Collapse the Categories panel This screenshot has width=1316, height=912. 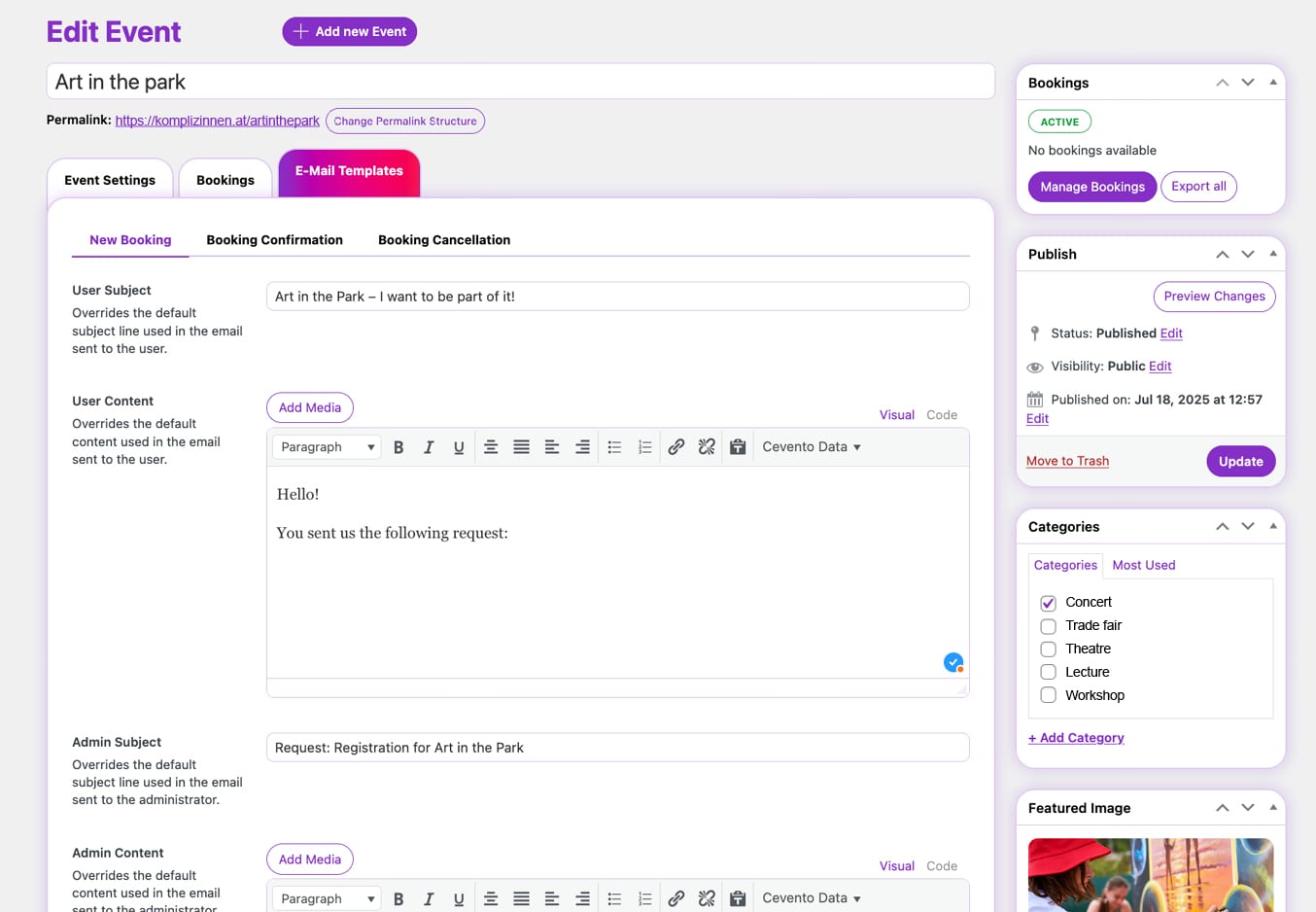coord(1273,526)
